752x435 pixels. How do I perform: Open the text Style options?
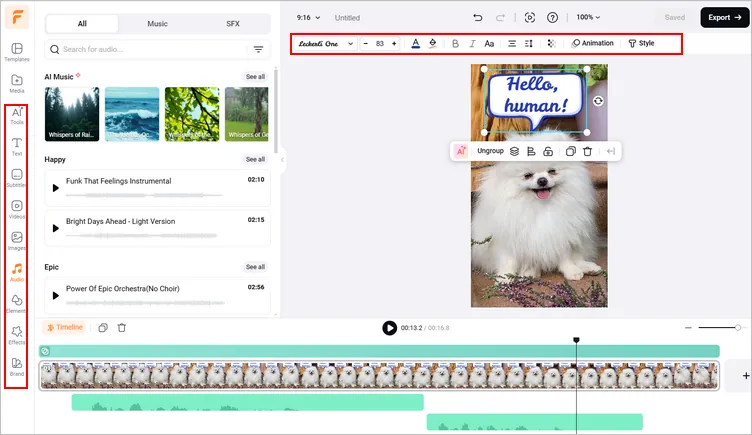click(x=641, y=43)
